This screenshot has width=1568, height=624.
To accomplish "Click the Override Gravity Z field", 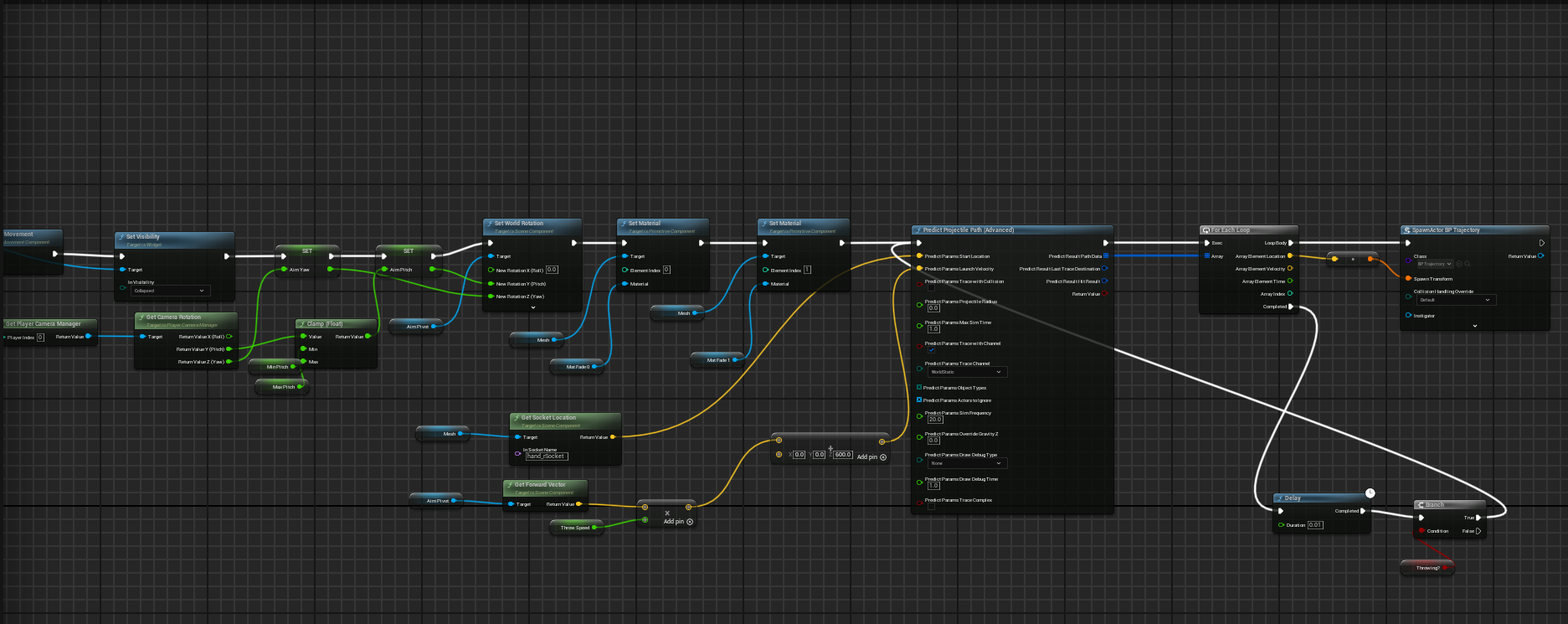I will 933,441.
